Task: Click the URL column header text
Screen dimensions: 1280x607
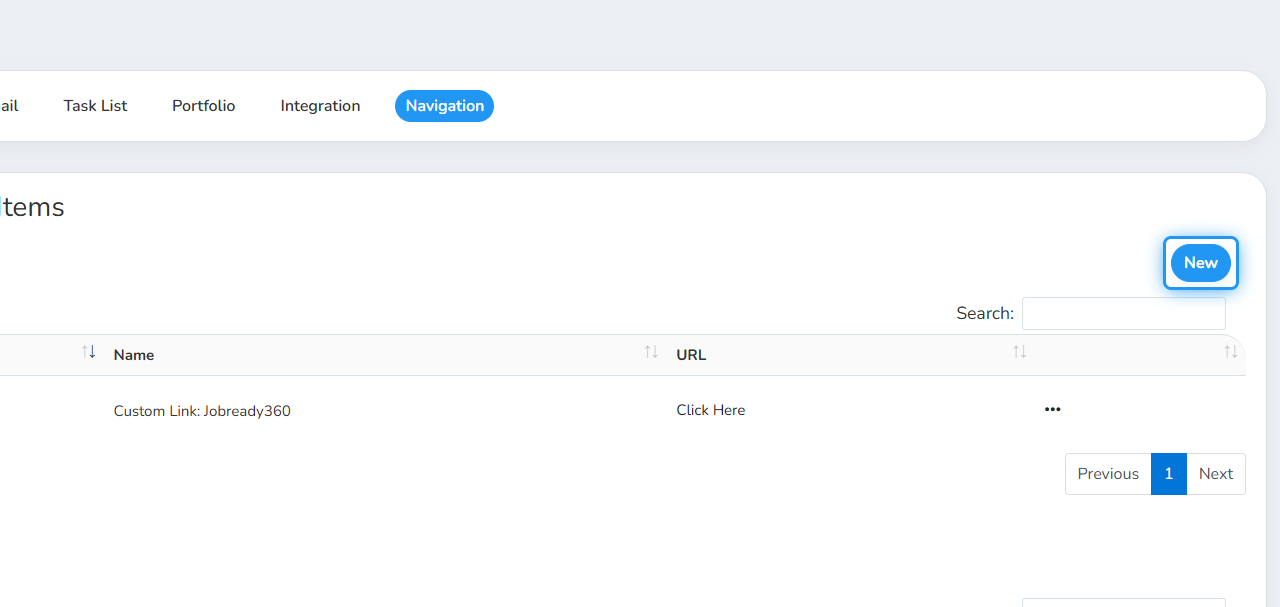Action: click(x=691, y=355)
